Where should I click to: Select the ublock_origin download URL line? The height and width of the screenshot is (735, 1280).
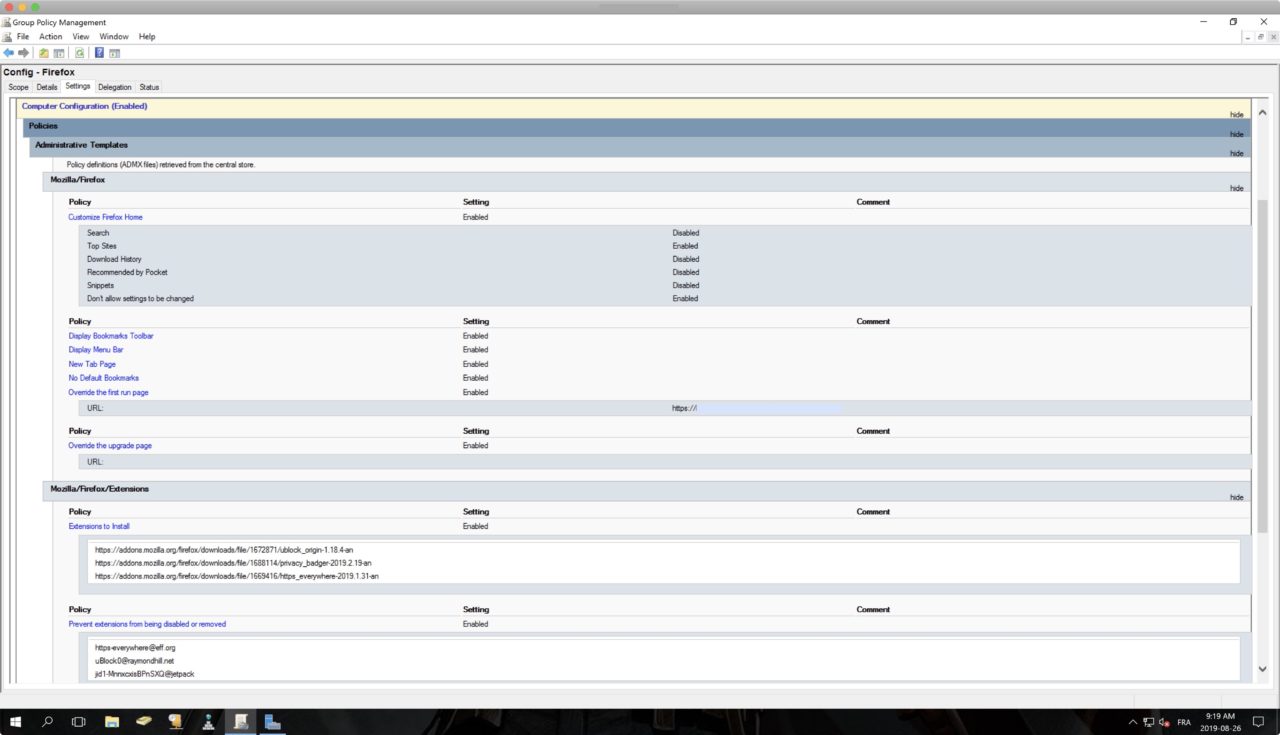(224, 550)
